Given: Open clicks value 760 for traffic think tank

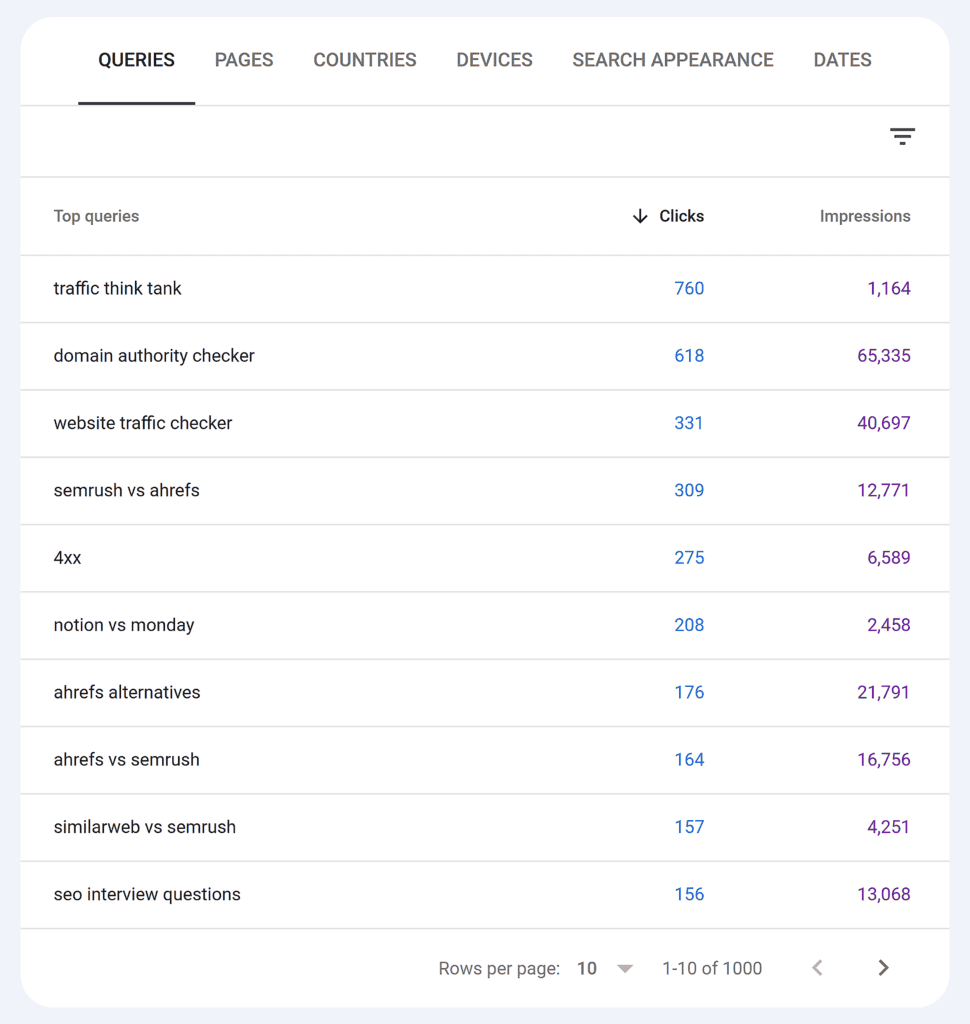Looking at the screenshot, I should click(x=689, y=288).
